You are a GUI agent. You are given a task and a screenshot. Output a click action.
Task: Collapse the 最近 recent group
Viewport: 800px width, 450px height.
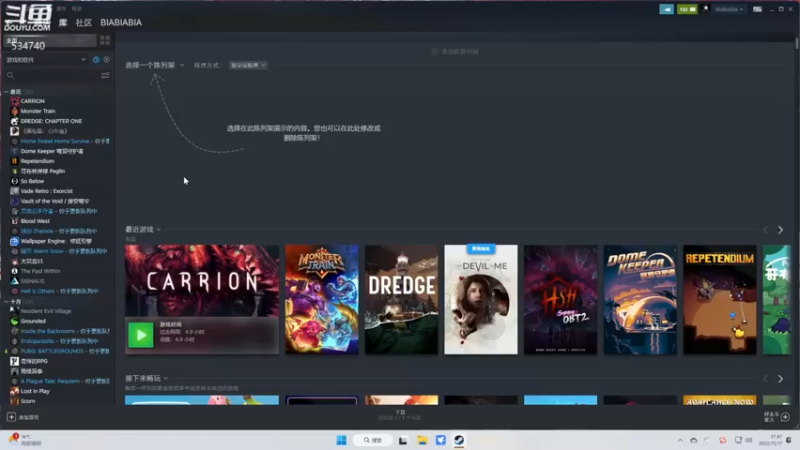(6, 92)
